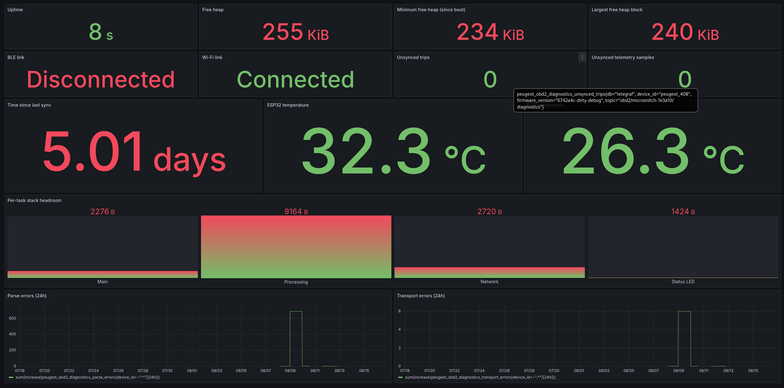Click the 1424 B headroom value
Viewport: 784px width, 388px height.
click(x=683, y=212)
